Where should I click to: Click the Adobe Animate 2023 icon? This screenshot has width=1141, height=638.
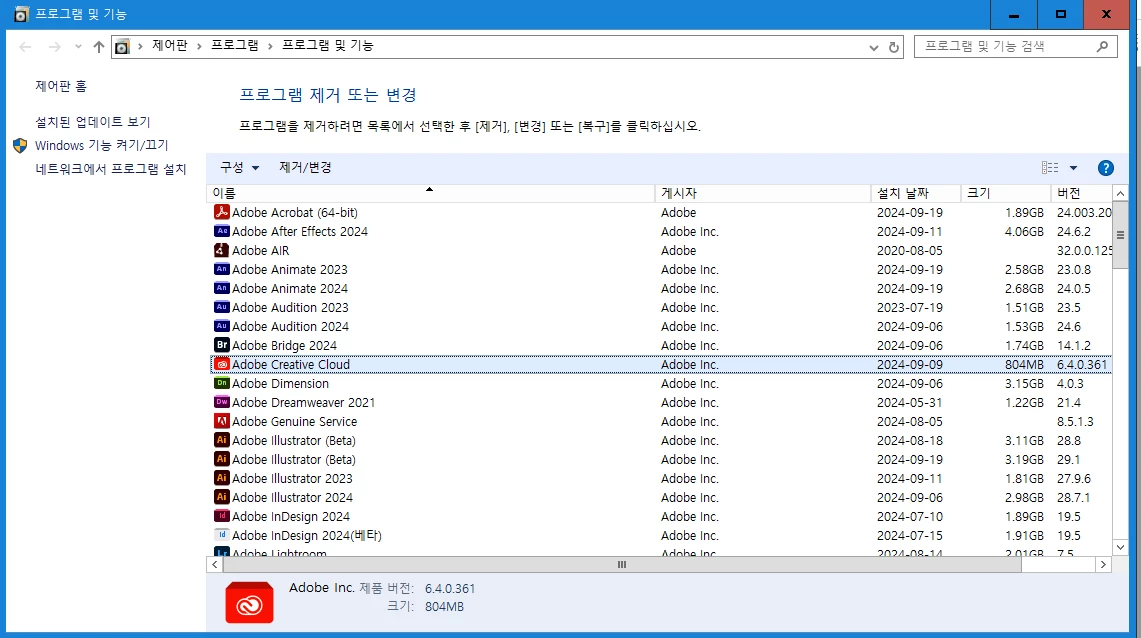pos(222,269)
